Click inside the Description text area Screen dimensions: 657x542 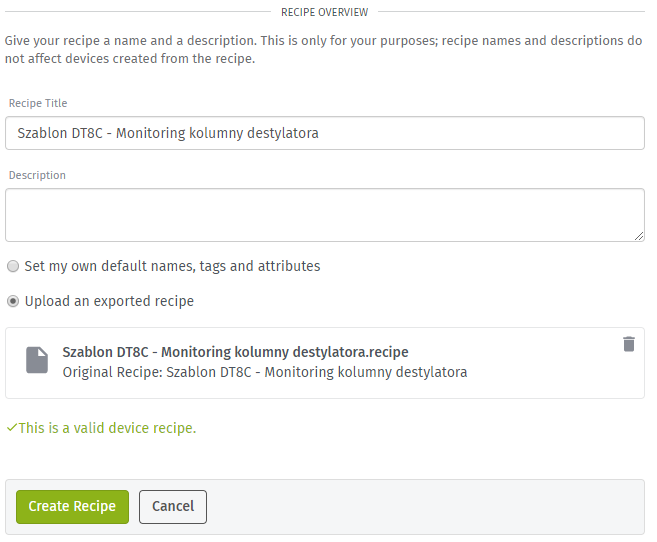[325, 215]
